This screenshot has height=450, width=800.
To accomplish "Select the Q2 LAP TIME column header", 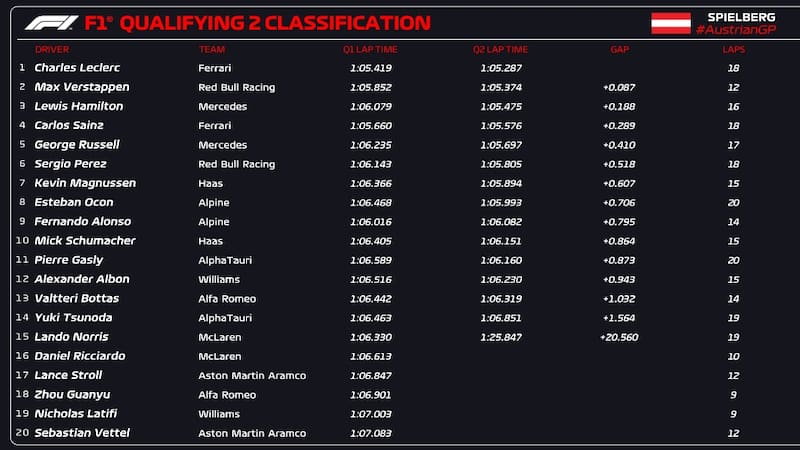I will click(x=500, y=49).
